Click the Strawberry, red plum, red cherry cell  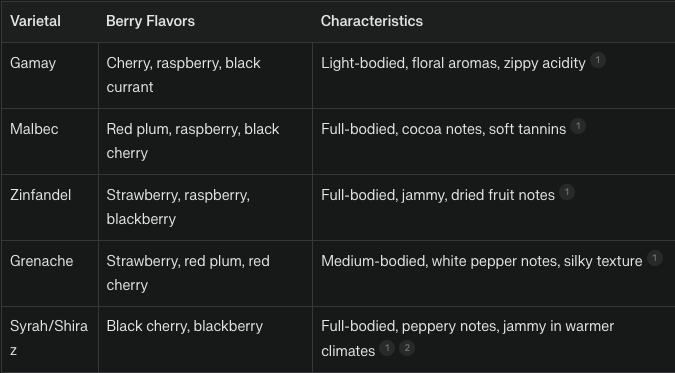point(205,273)
